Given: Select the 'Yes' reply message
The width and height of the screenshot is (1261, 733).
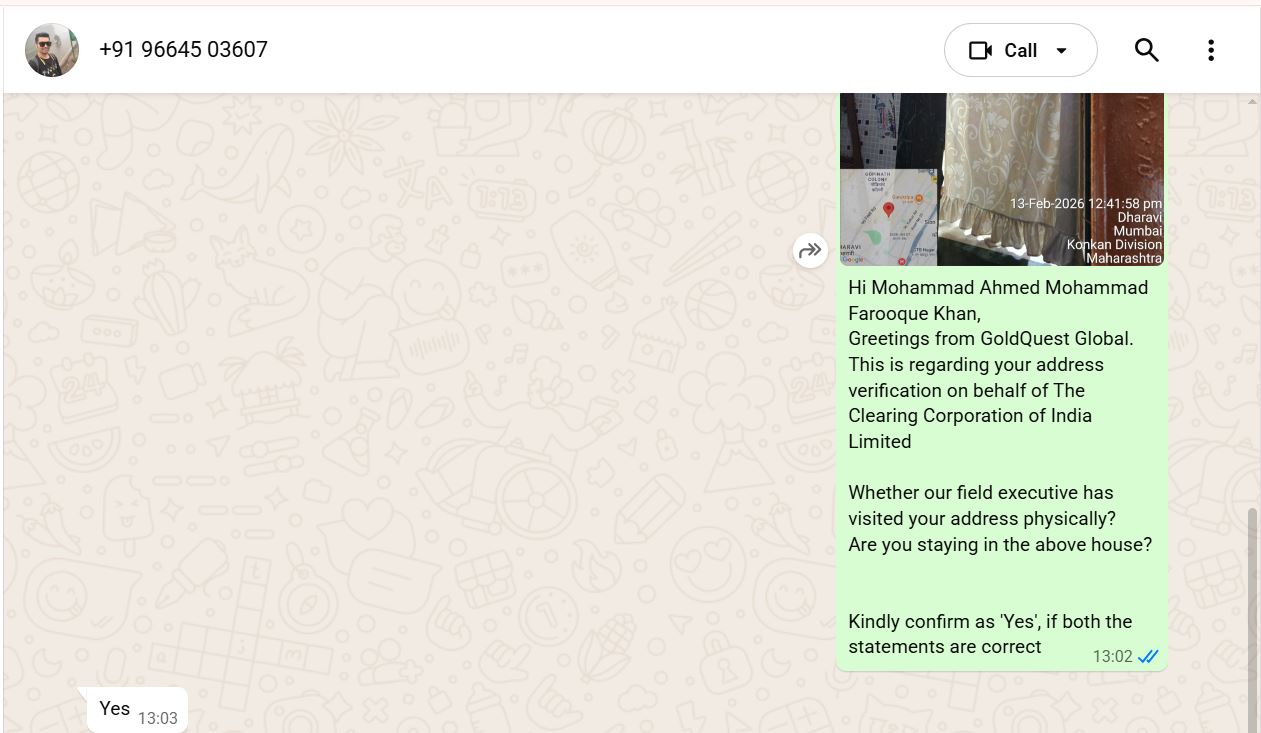Looking at the screenshot, I should click(115, 708).
